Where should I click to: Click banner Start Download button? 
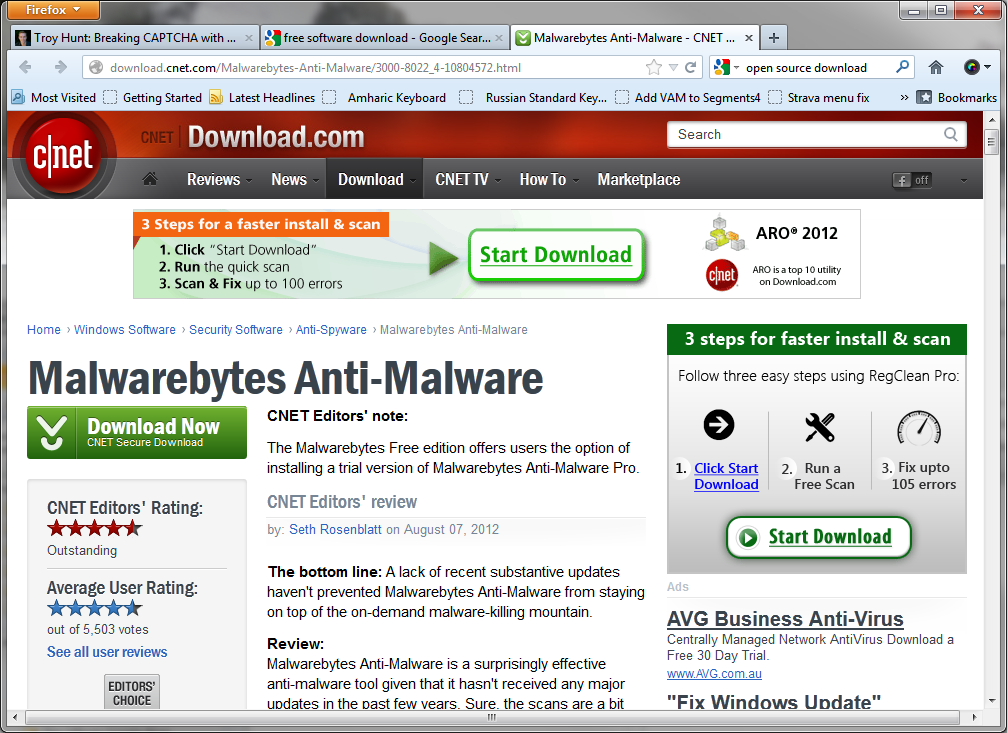pos(556,255)
